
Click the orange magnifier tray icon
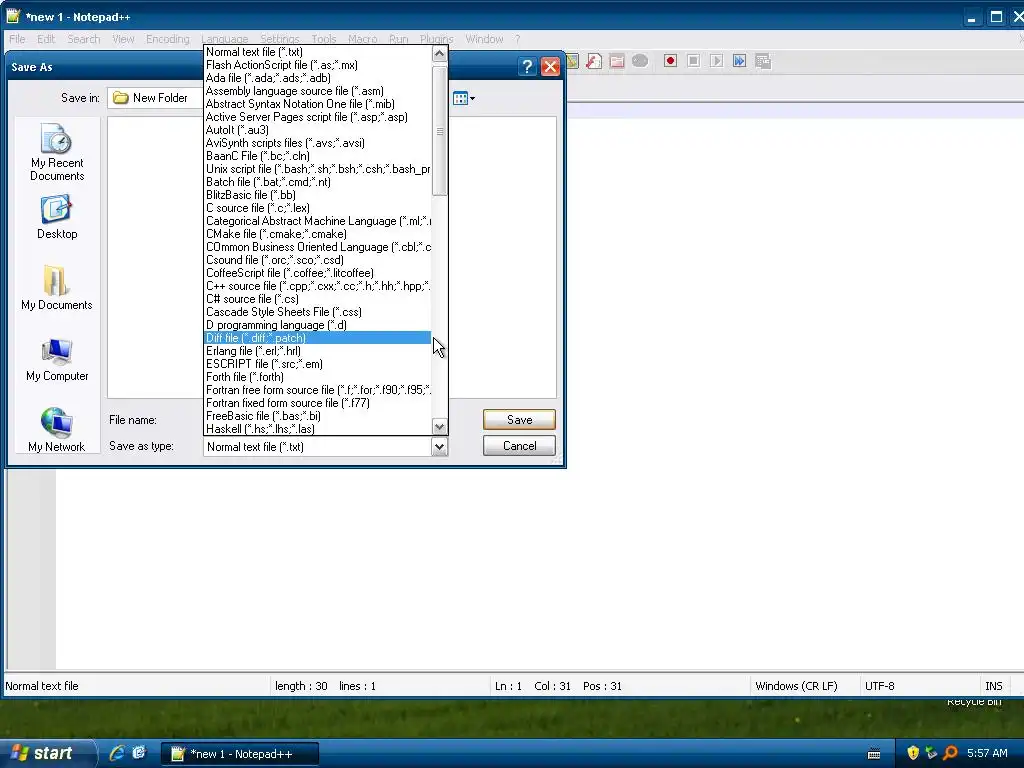[950, 753]
